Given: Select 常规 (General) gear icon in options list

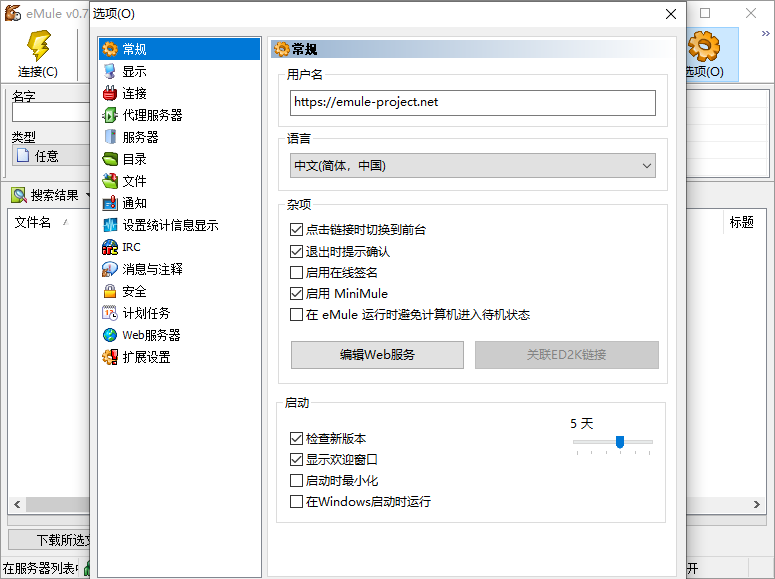Looking at the screenshot, I should click(x=110, y=49).
